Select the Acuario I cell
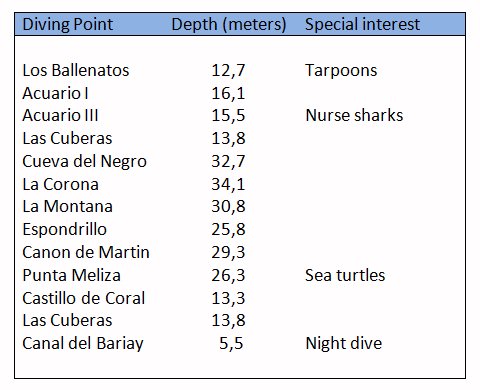The height and width of the screenshot is (390, 480). pos(55,93)
